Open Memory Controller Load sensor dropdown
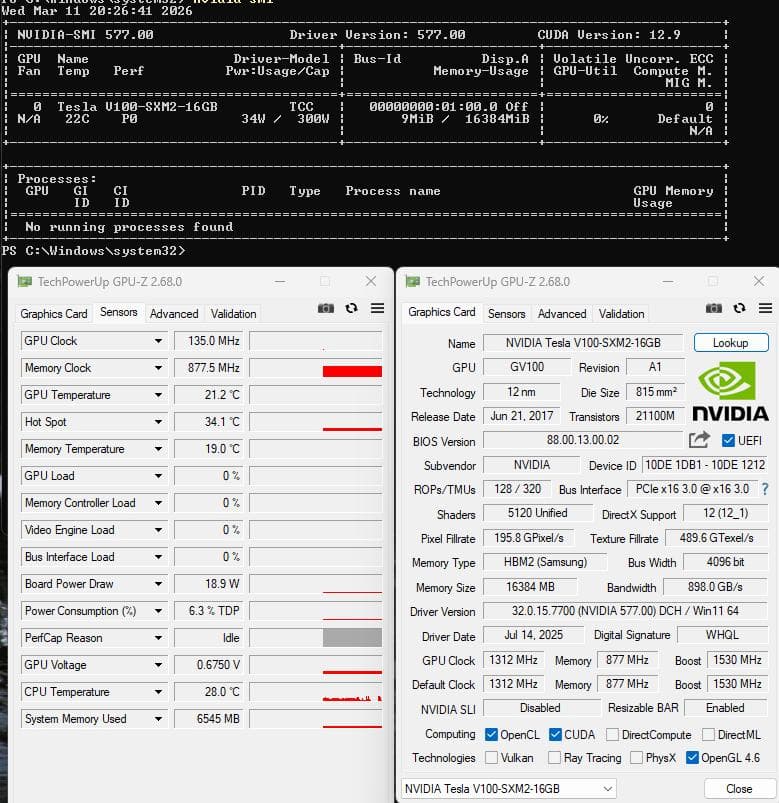The width and height of the screenshot is (779, 803). pyautogui.click(x=158, y=503)
